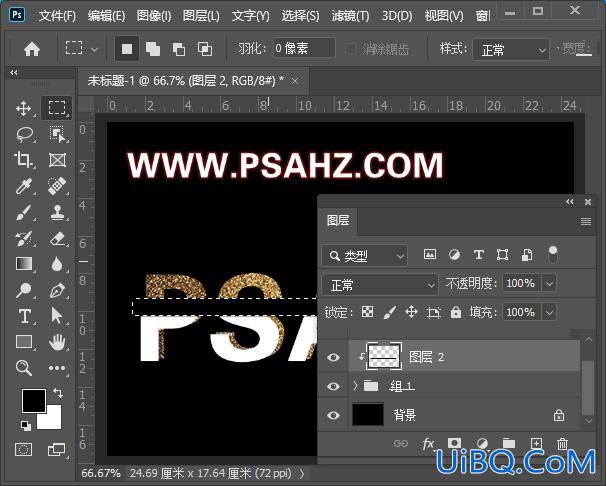The width and height of the screenshot is (606, 486).
Task: Filter layers by pixel layers icon
Action: [430, 254]
